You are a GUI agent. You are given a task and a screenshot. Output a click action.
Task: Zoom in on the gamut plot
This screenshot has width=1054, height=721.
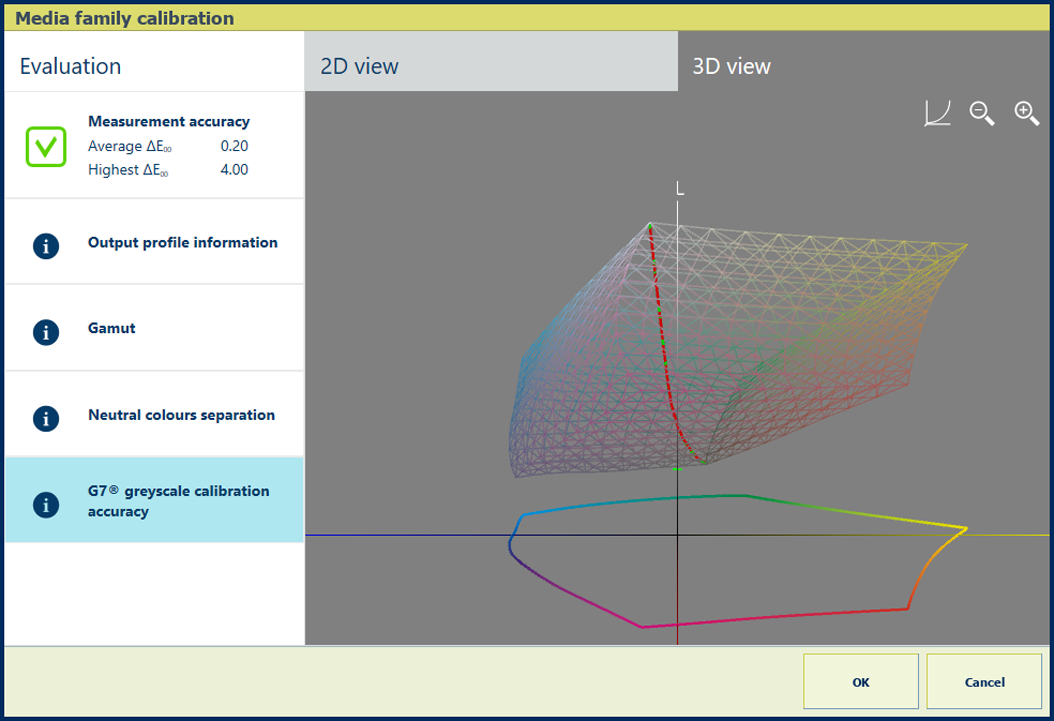[1027, 113]
